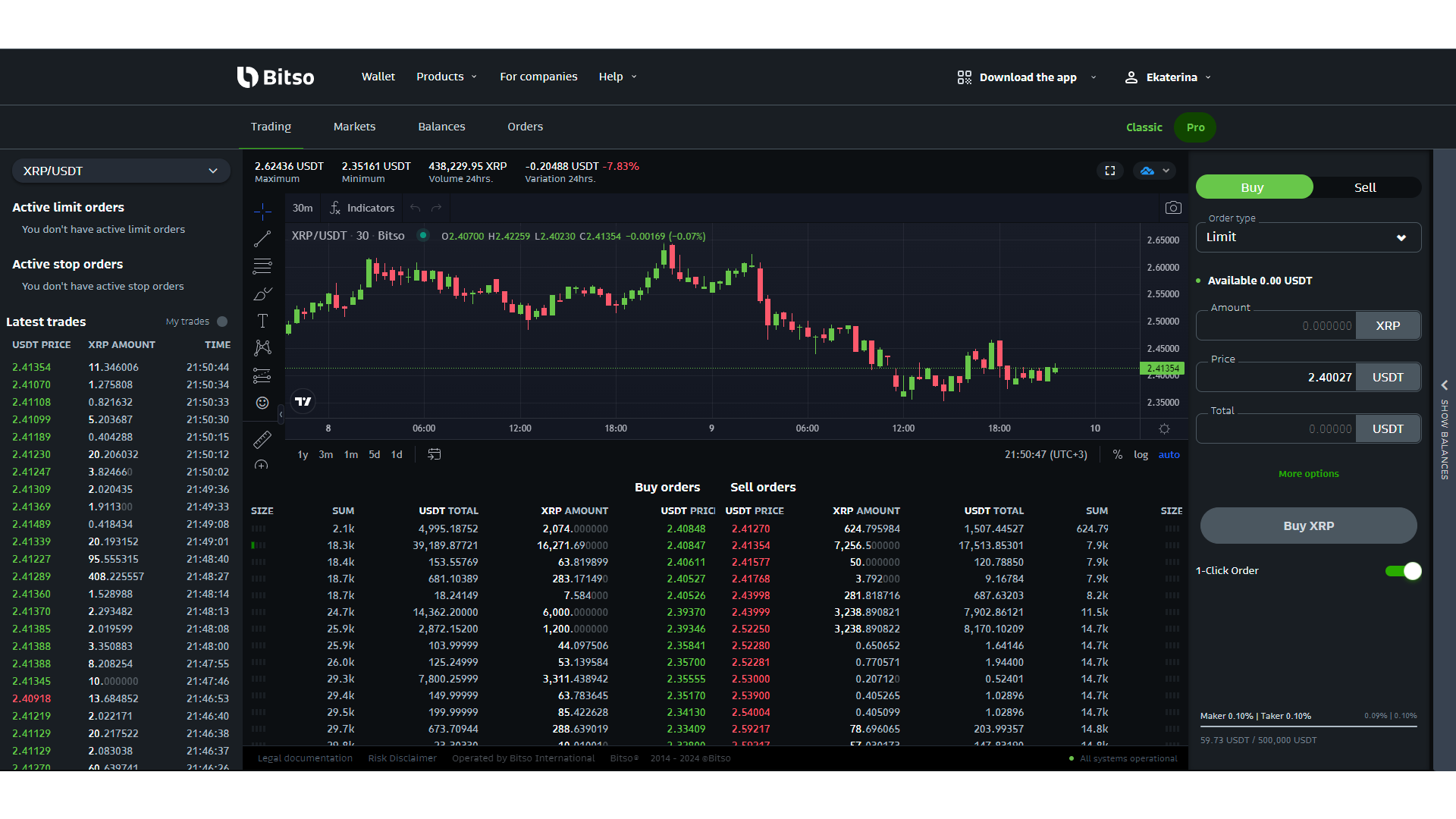Screen dimensions: 1456x819
Task: Open the 30m timeframe dropdown
Action: point(302,207)
